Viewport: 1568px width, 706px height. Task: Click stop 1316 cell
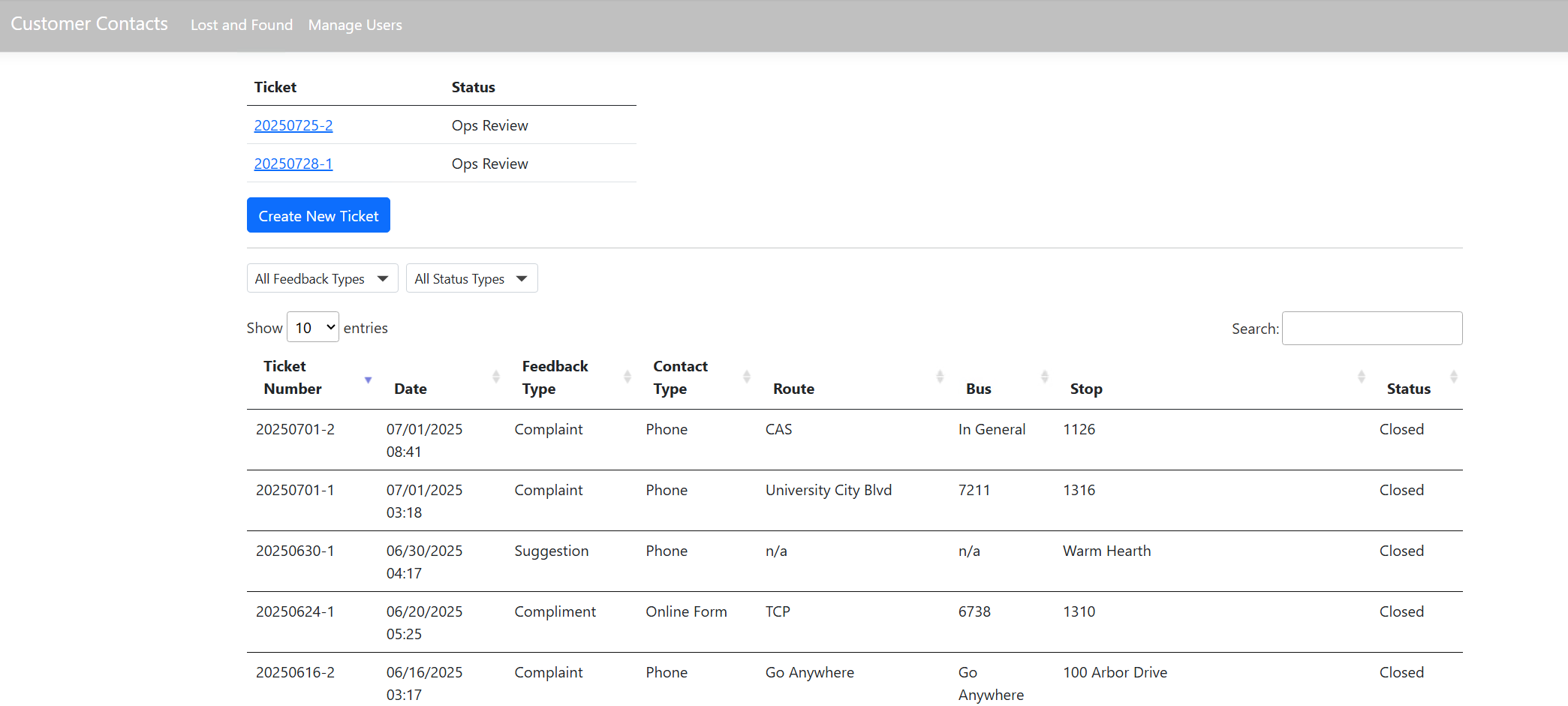(x=1079, y=490)
